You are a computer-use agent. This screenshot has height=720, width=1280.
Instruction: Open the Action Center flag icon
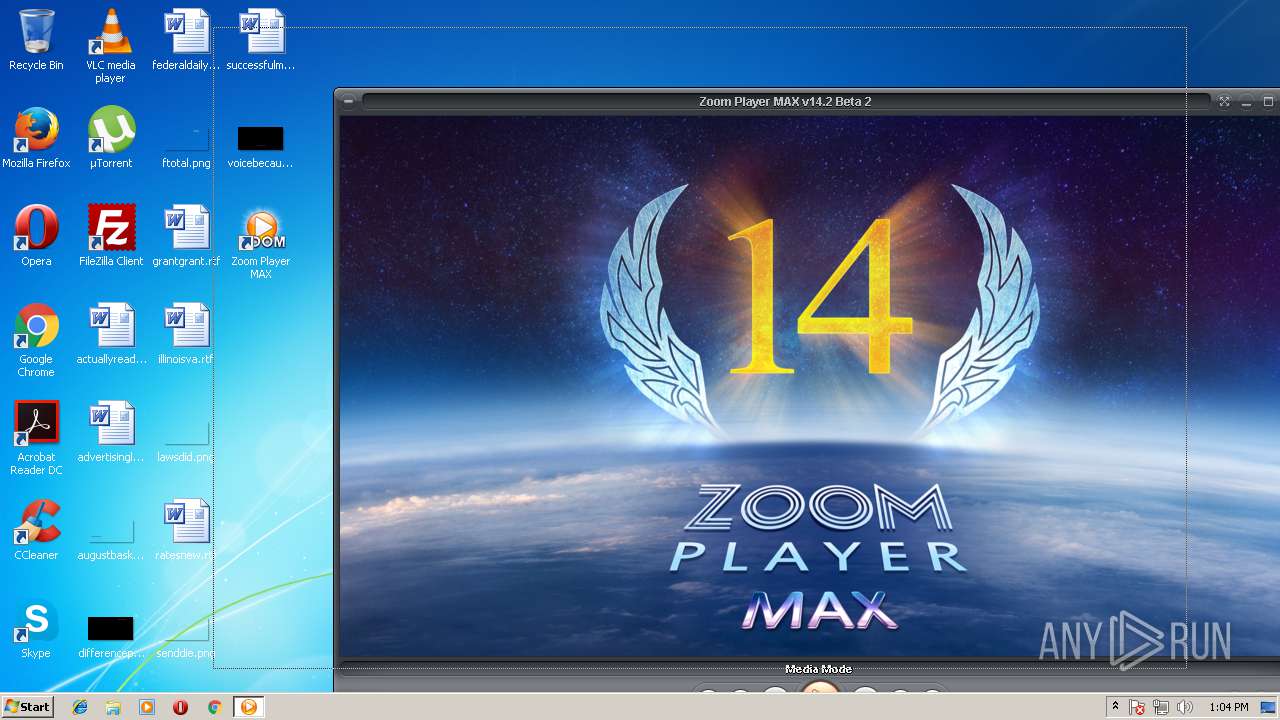tap(1137, 708)
